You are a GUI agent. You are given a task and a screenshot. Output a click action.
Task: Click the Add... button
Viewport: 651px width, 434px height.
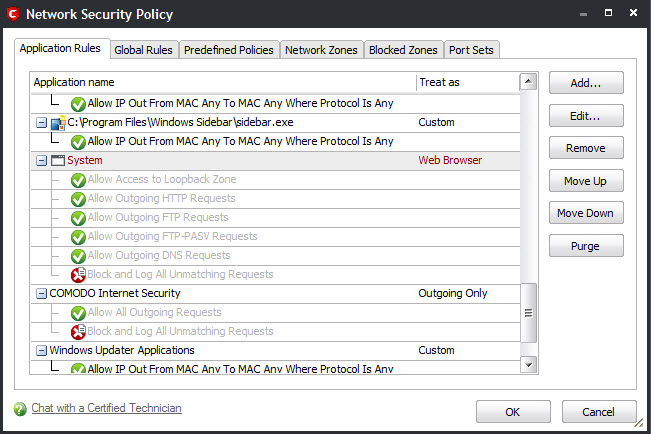[586, 83]
